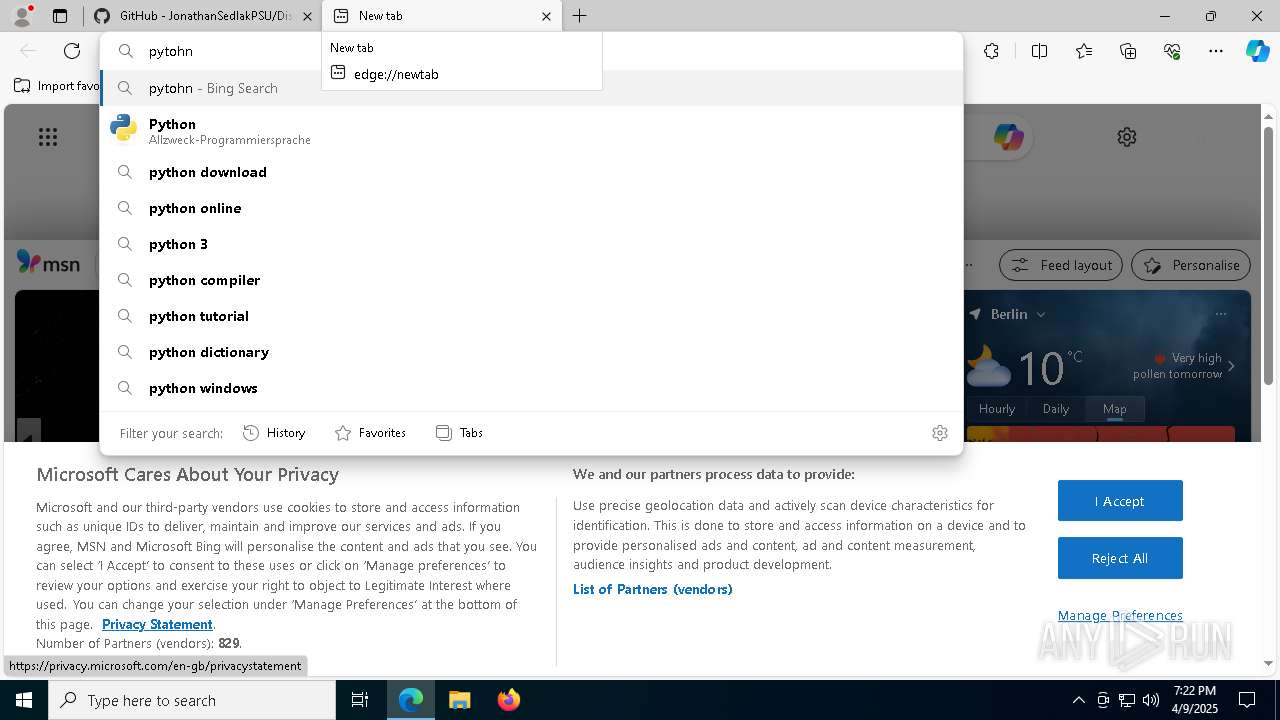Screen dimensions: 1280x720
Task: Close the GitHub tab
Action: pos(307,16)
